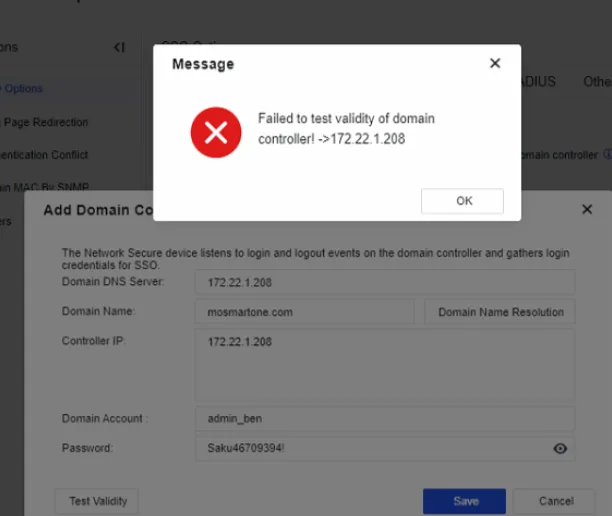The width and height of the screenshot is (612, 516).
Task: Click the info icon beside domain controller
Action: click(608, 154)
